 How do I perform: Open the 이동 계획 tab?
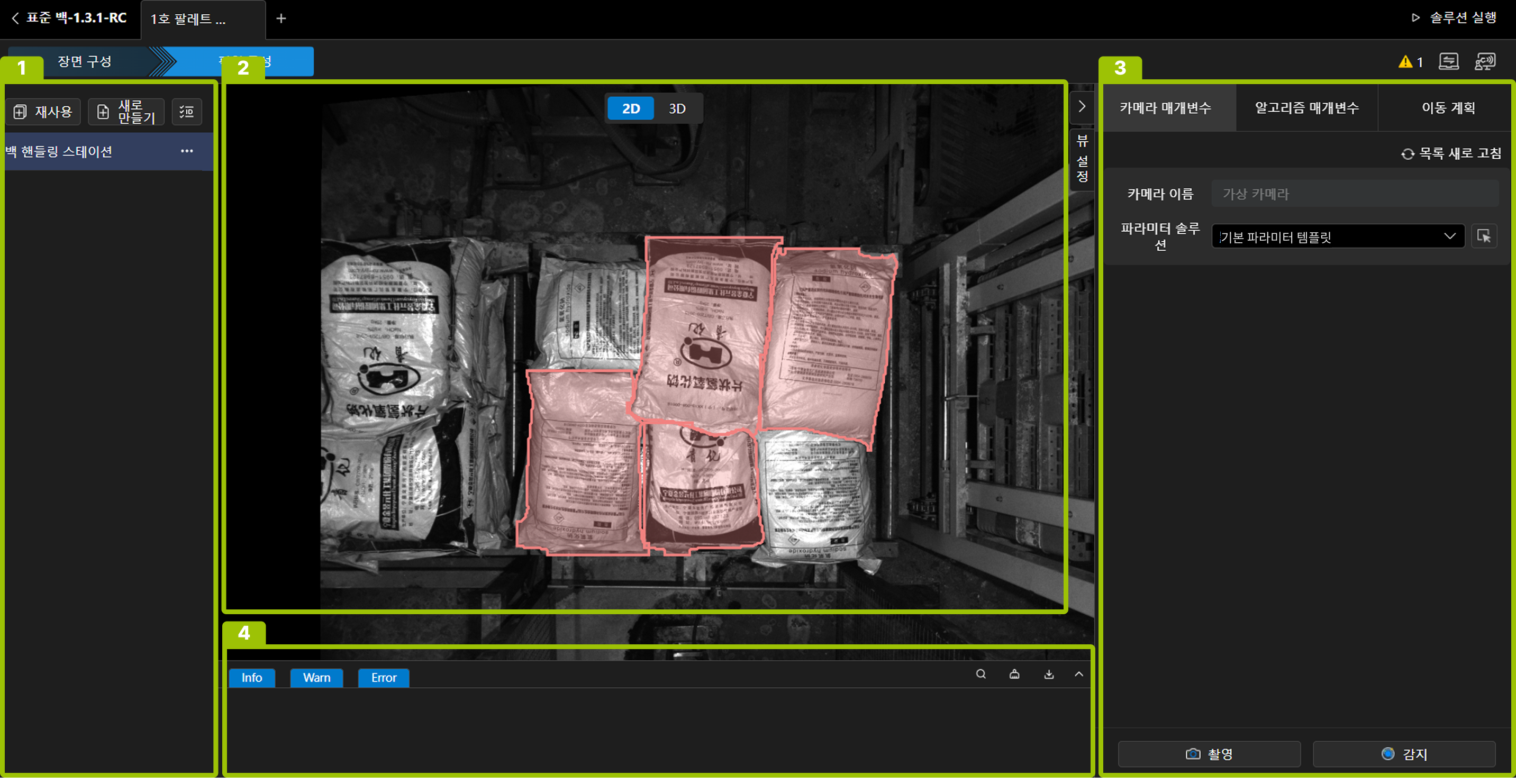(x=1448, y=107)
